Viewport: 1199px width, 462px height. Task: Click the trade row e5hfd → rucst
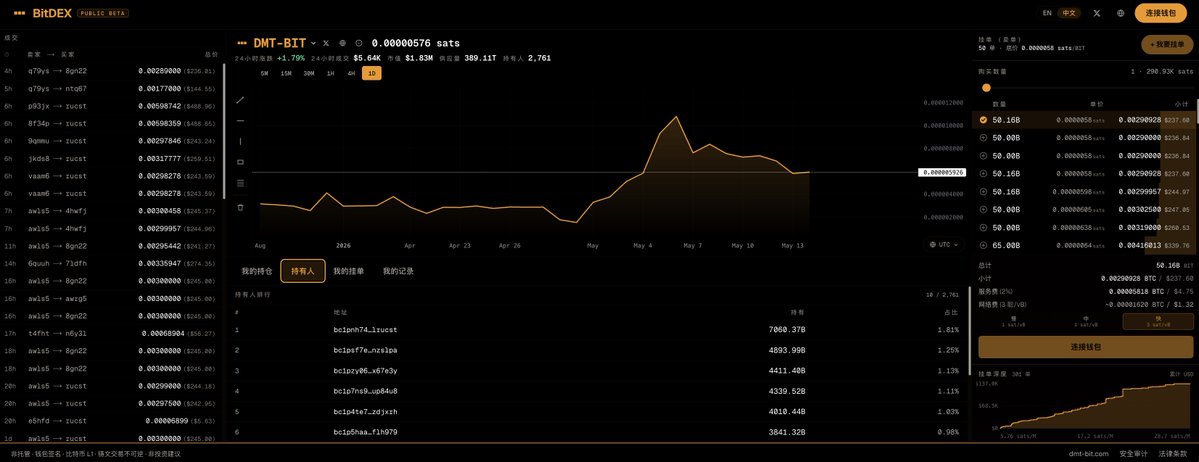[111, 421]
